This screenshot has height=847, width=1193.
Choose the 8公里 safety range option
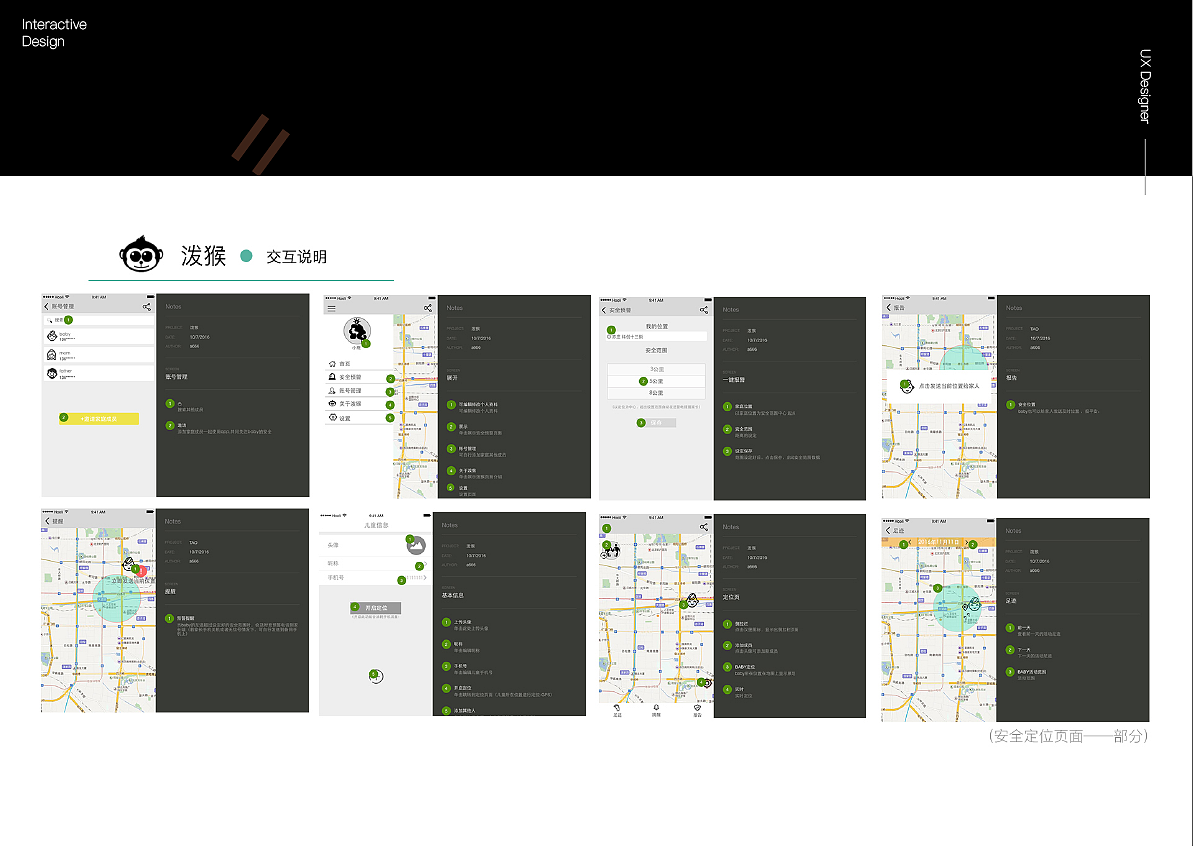[657, 393]
